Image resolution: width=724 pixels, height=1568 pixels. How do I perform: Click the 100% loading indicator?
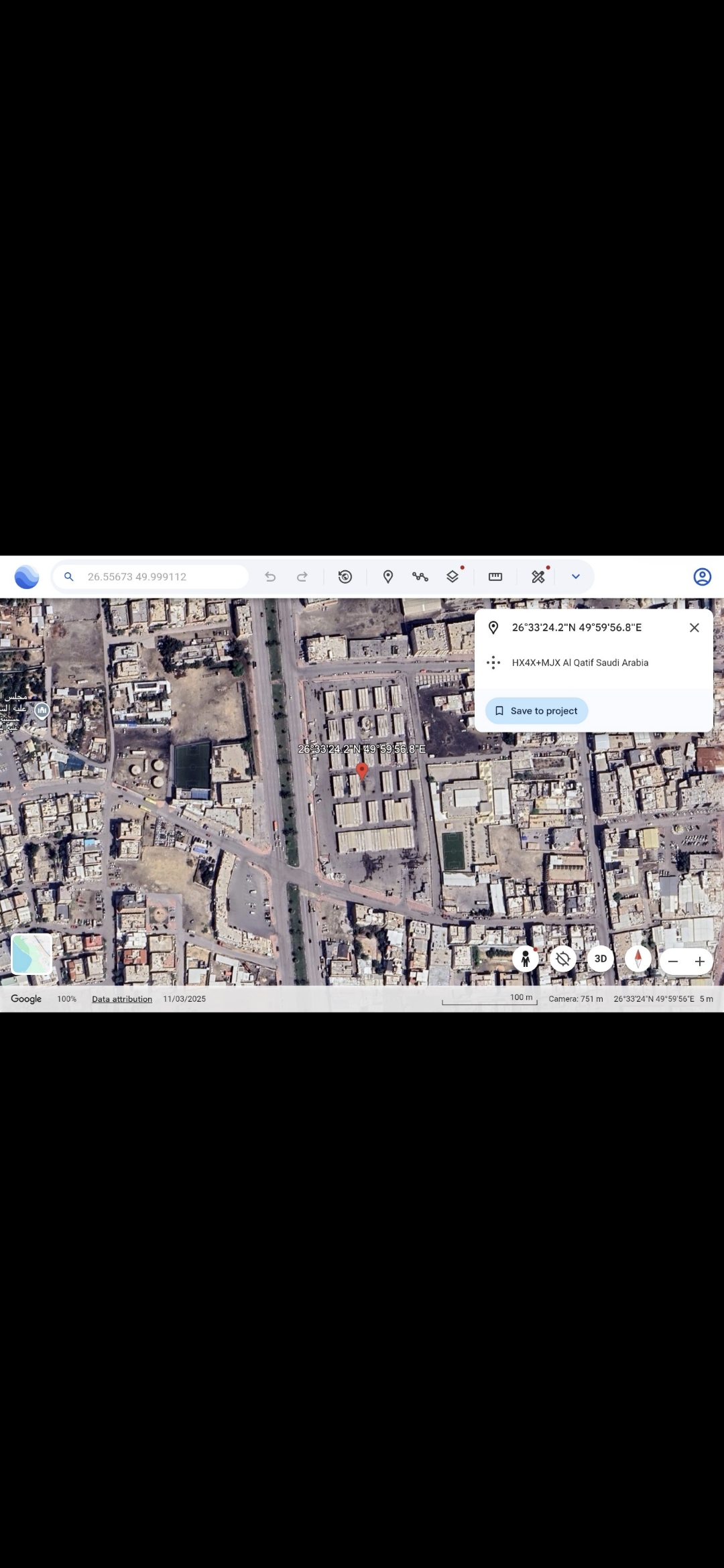pyautogui.click(x=66, y=999)
